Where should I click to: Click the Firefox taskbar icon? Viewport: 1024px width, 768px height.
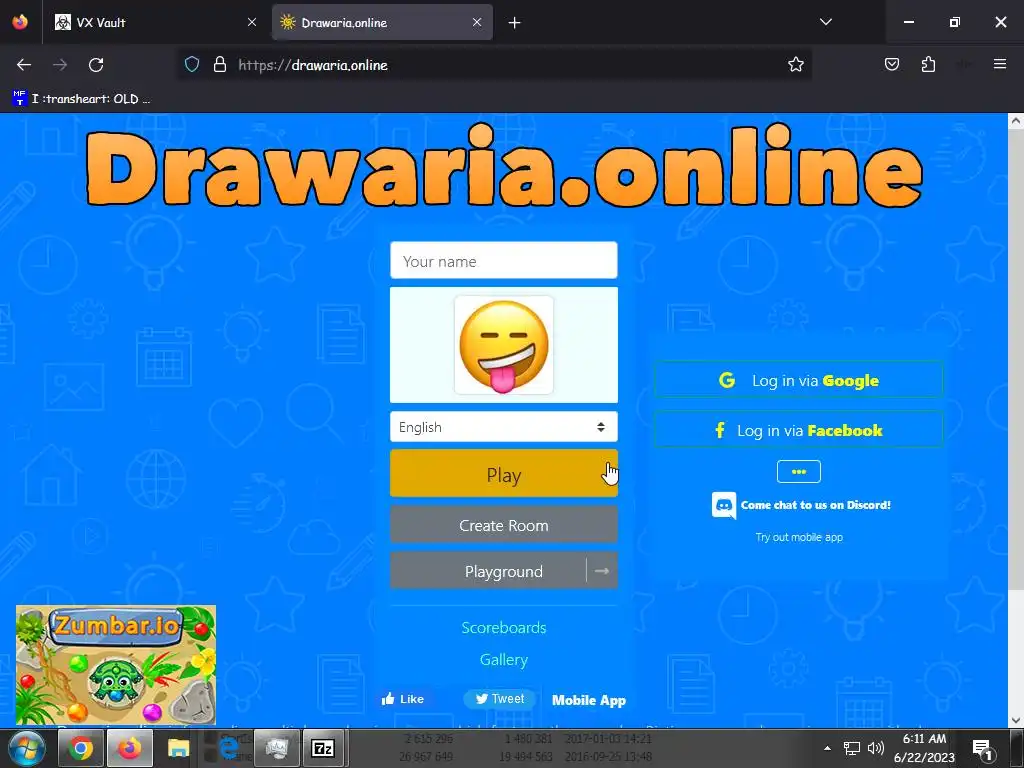(130, 748)
